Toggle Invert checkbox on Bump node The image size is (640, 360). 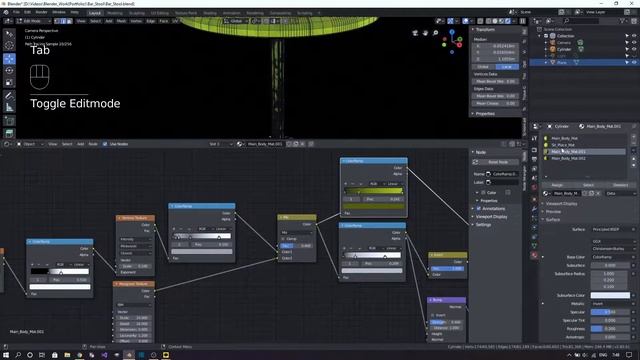point(433,315)
